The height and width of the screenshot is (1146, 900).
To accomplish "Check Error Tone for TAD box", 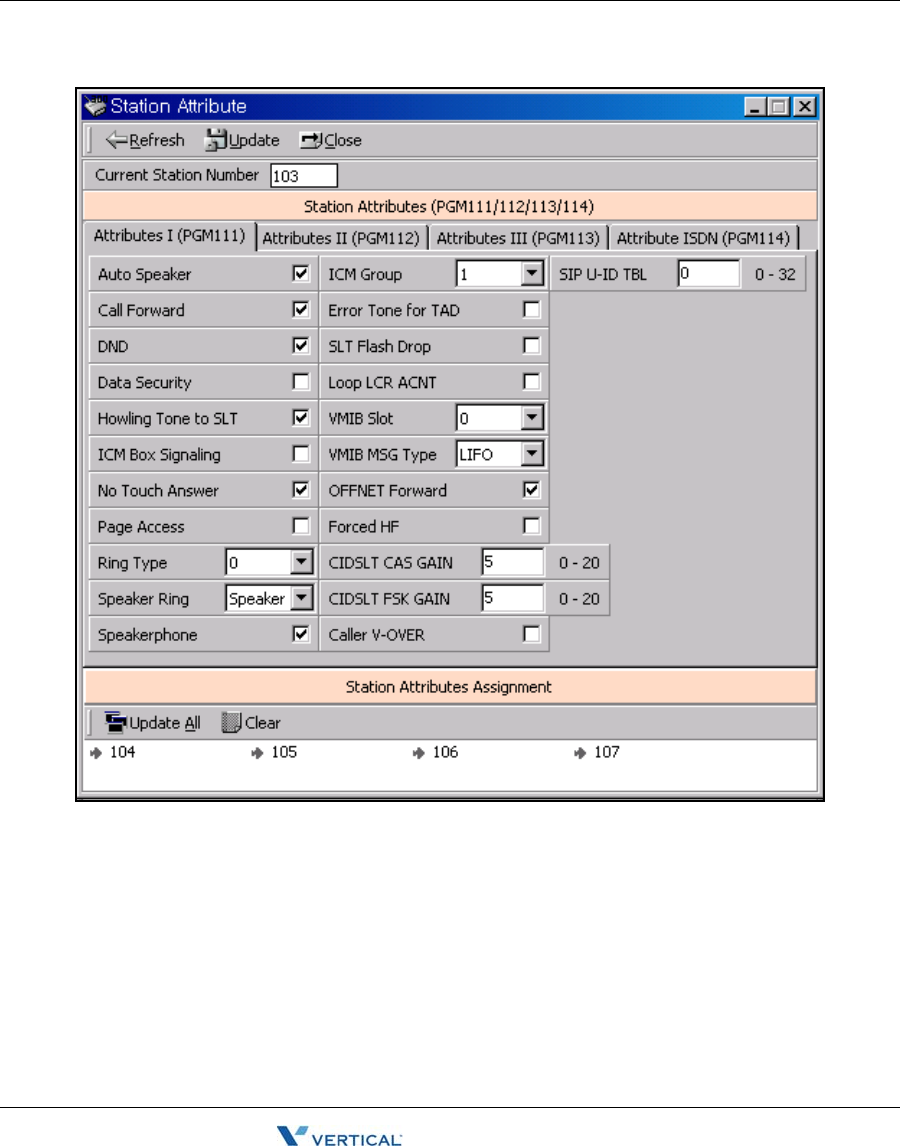I will (x=532, y=309).
